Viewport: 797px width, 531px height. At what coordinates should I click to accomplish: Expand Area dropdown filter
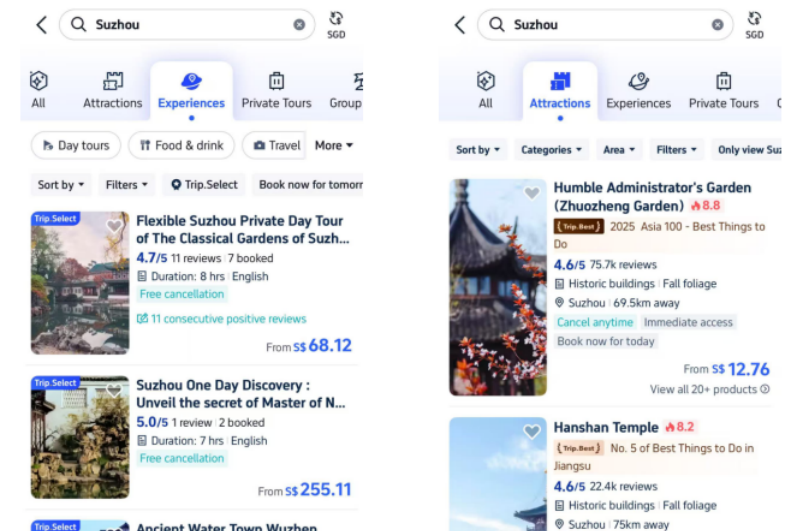(619, 150)
